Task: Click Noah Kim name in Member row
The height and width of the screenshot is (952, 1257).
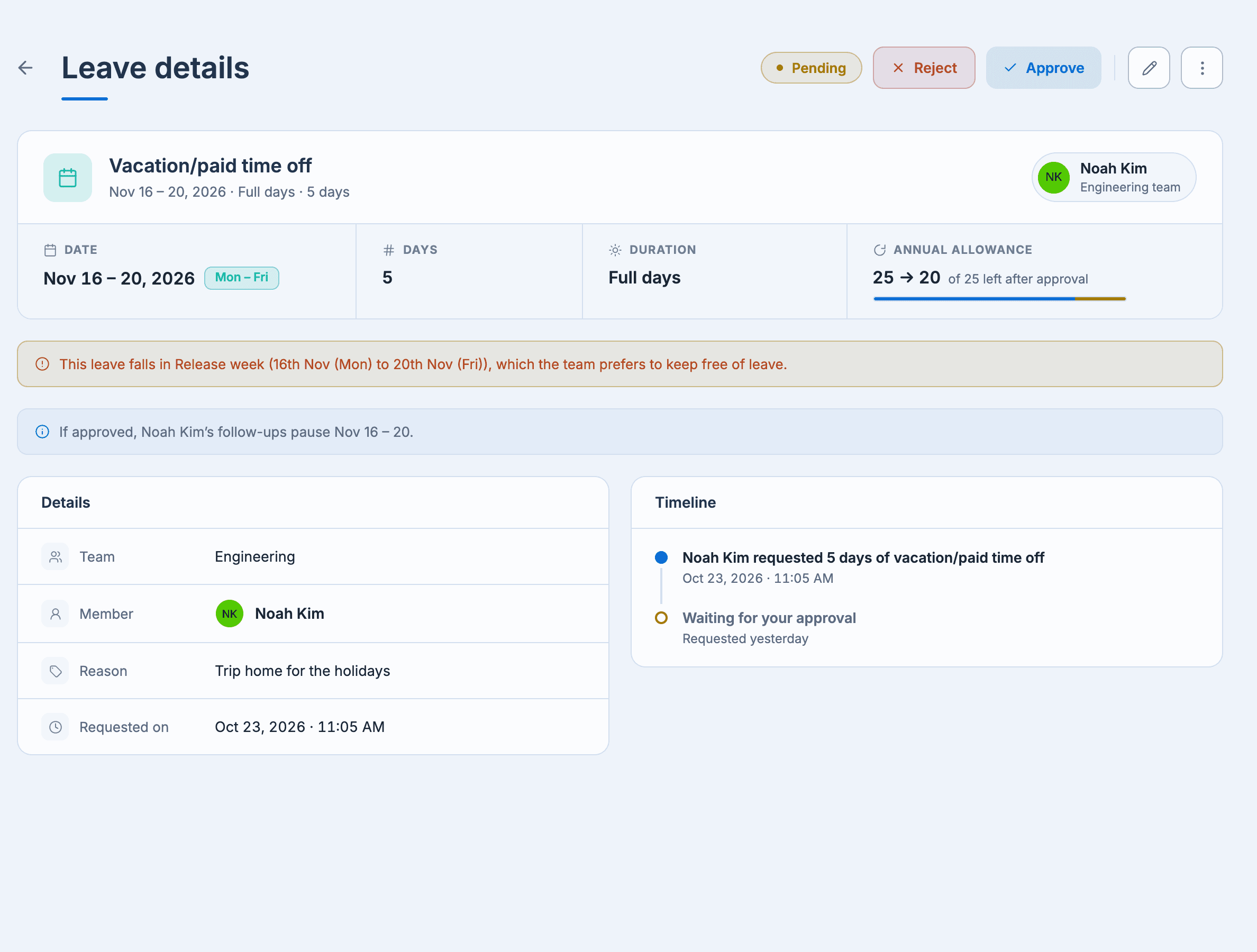Action: (290, 614)
